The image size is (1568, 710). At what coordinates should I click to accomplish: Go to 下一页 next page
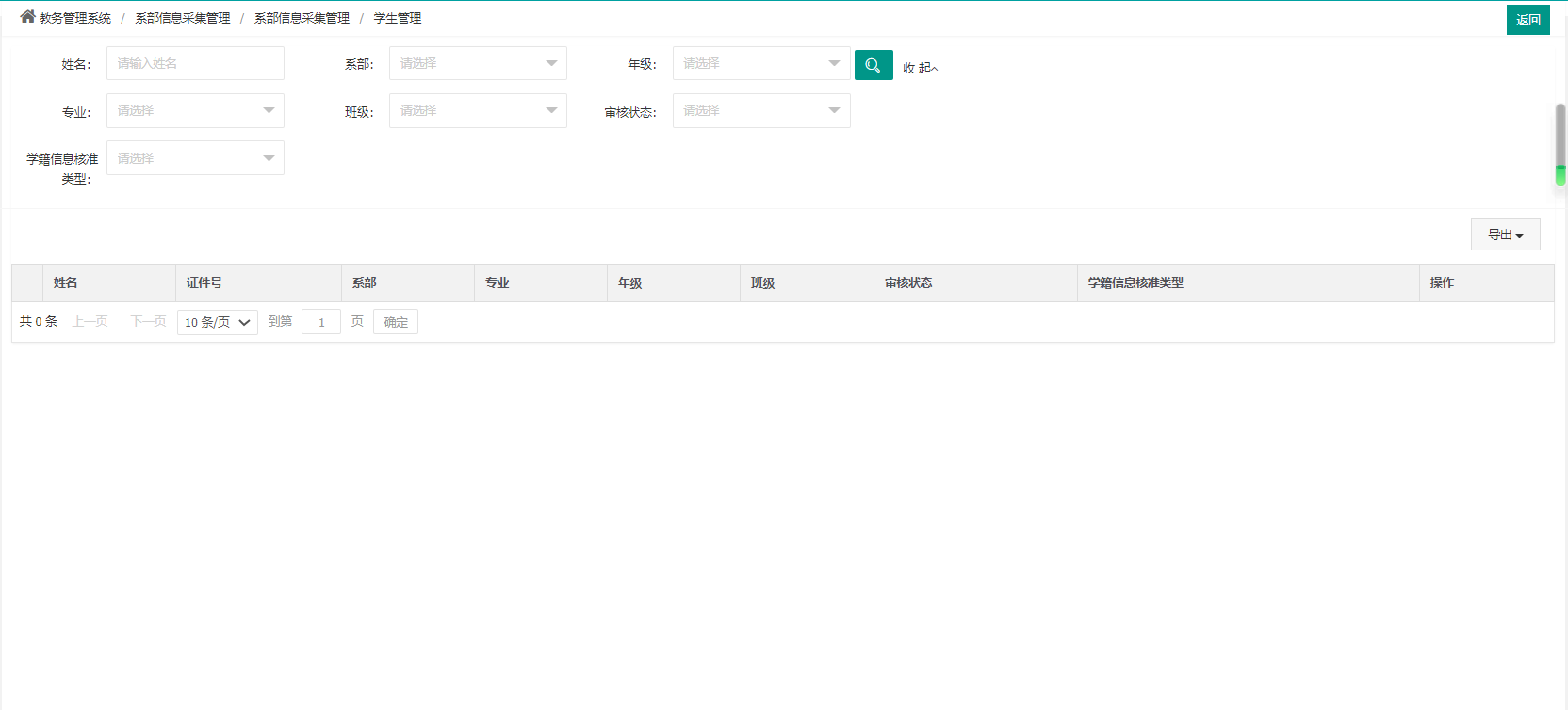pyautogui.click(x=148, y=322)
